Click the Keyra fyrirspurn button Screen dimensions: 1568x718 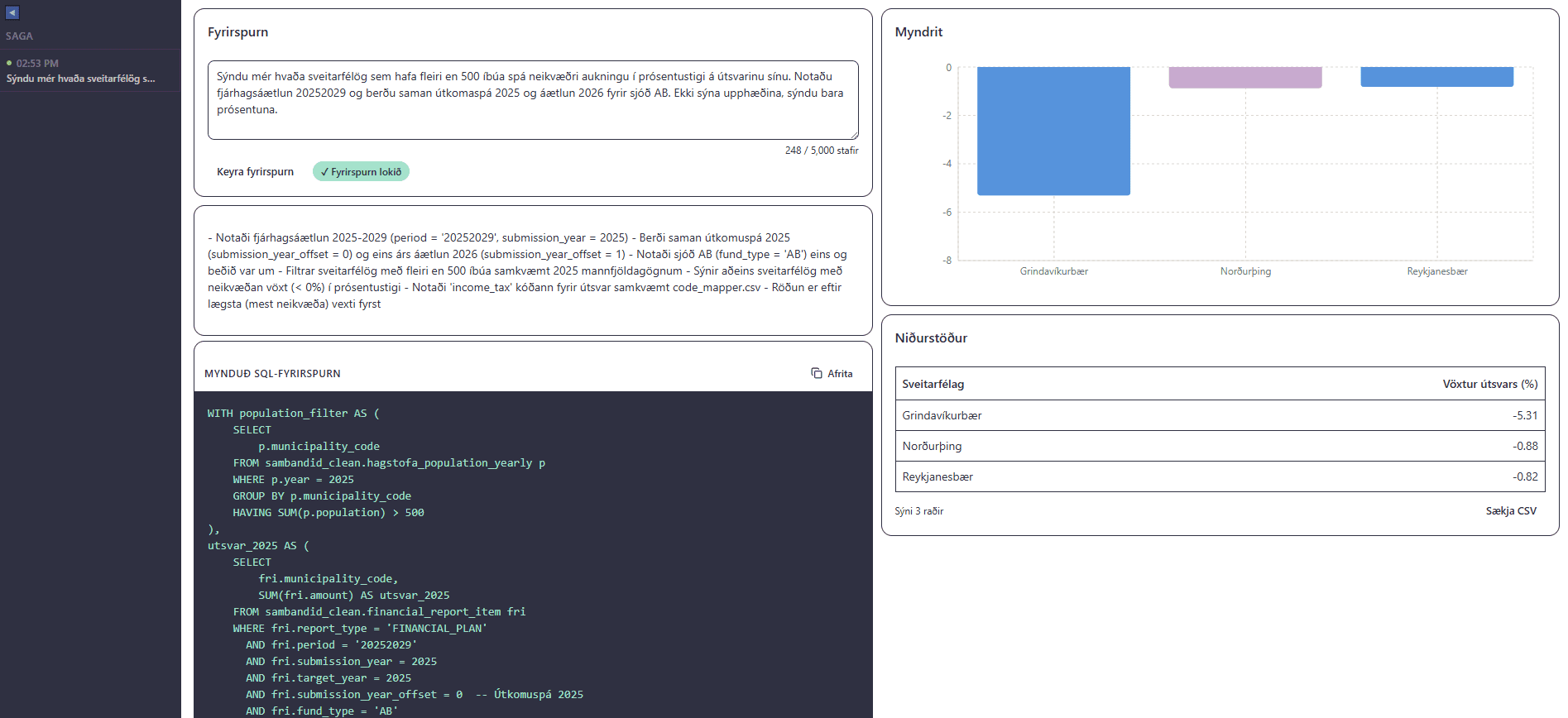[255, 171]
